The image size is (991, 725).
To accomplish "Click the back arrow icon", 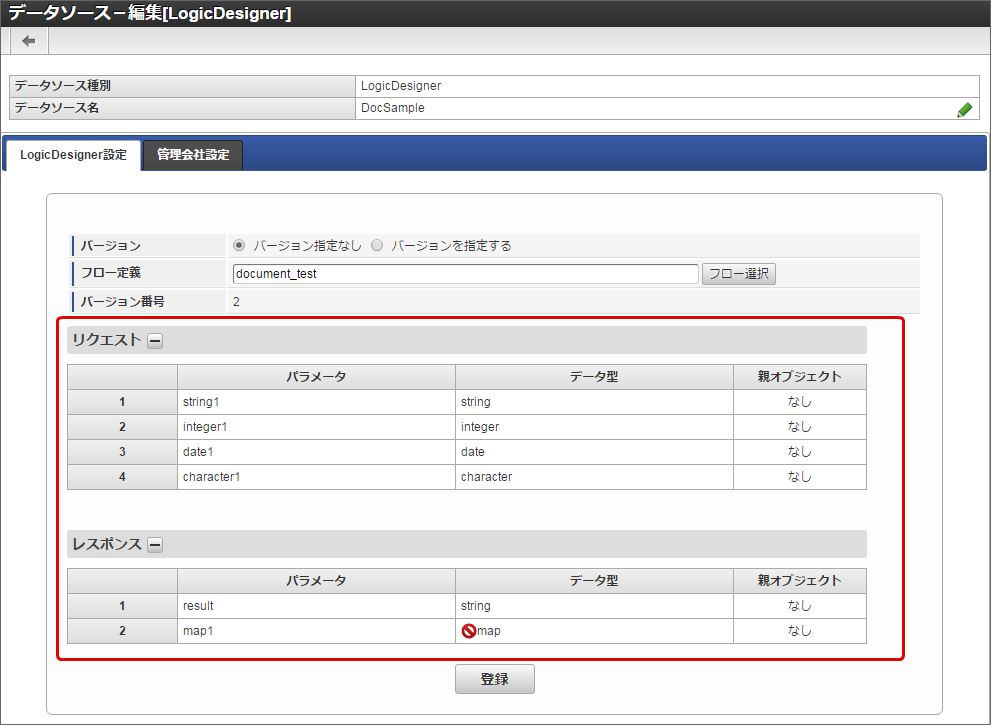I will [x=29, y=41].
